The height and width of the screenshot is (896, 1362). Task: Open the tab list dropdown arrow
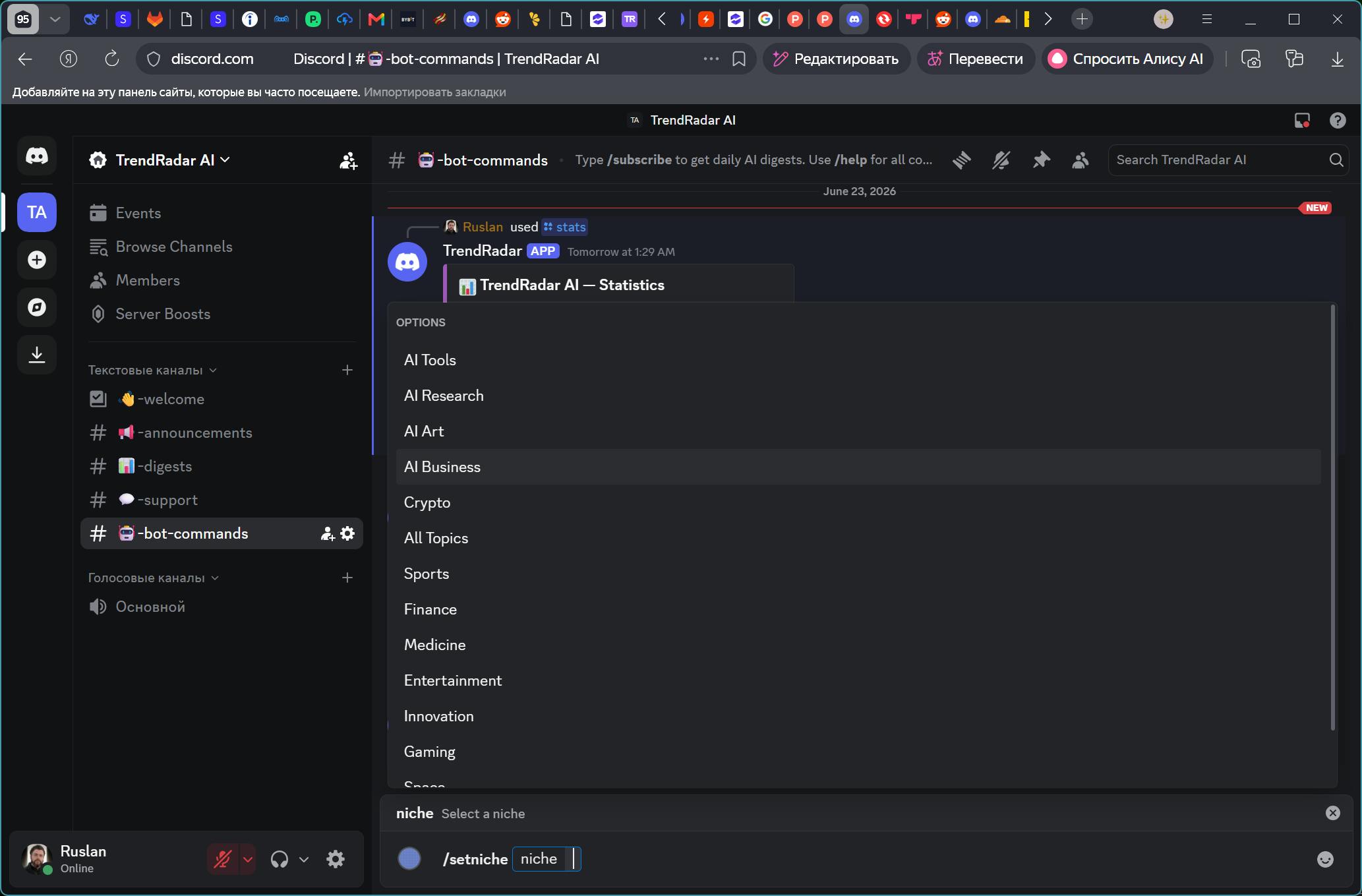pos(55,19)
